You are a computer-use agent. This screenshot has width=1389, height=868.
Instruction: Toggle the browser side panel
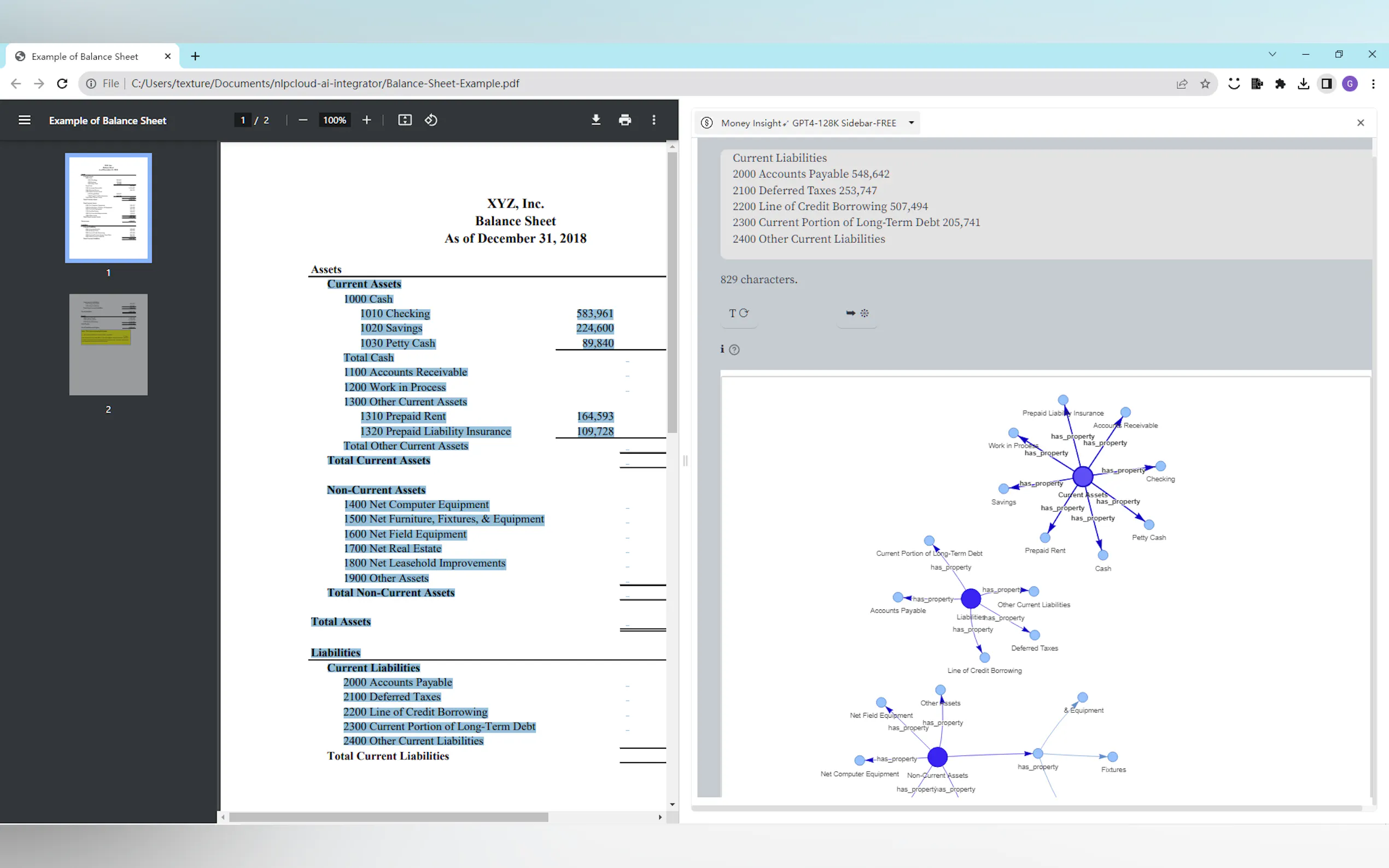coord(1327,84)
